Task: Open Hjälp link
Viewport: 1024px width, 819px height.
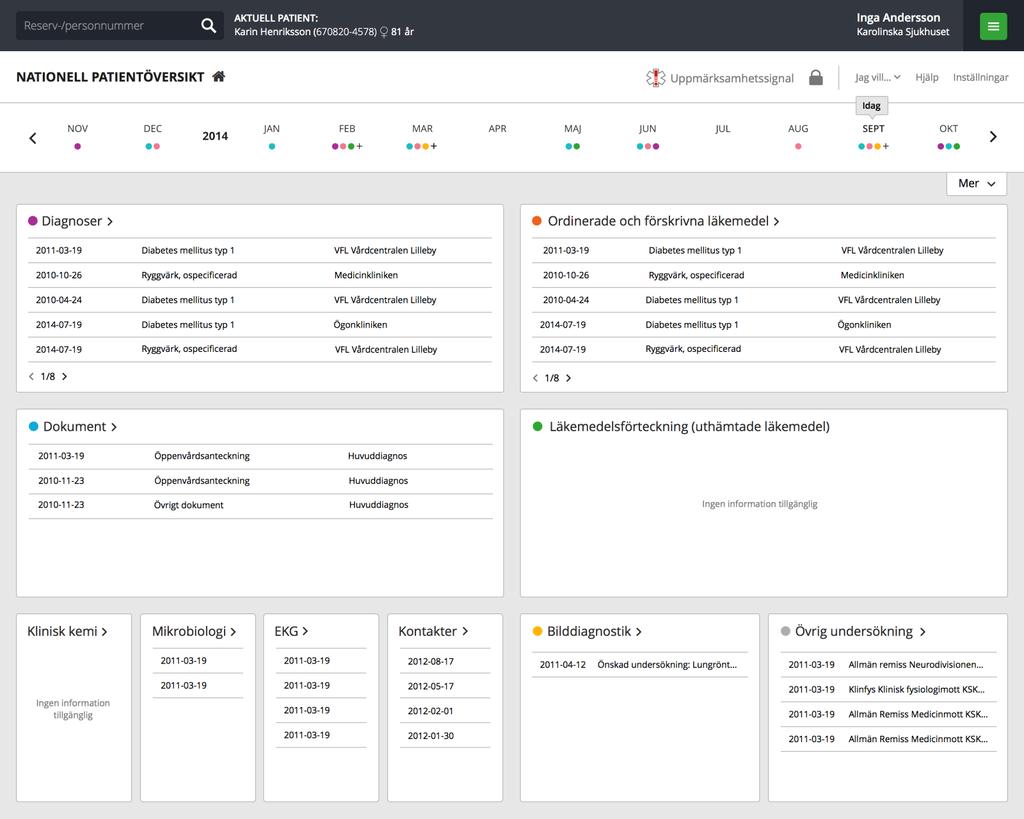Action: pos(927,77)
